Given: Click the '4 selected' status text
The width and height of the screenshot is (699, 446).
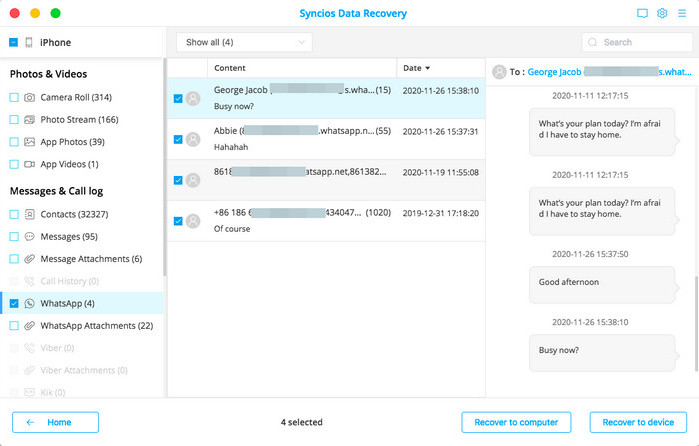Looking at the screenshot, I should tap(301, 422).
